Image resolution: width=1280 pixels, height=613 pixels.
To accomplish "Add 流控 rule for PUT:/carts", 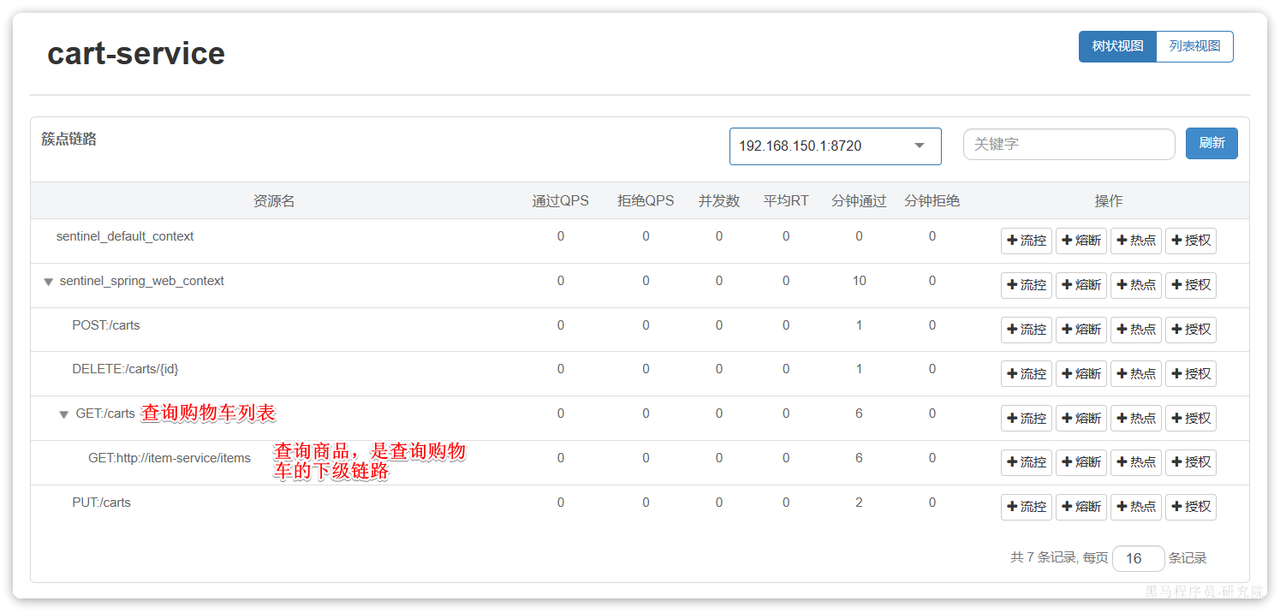I will [1027, 507].
